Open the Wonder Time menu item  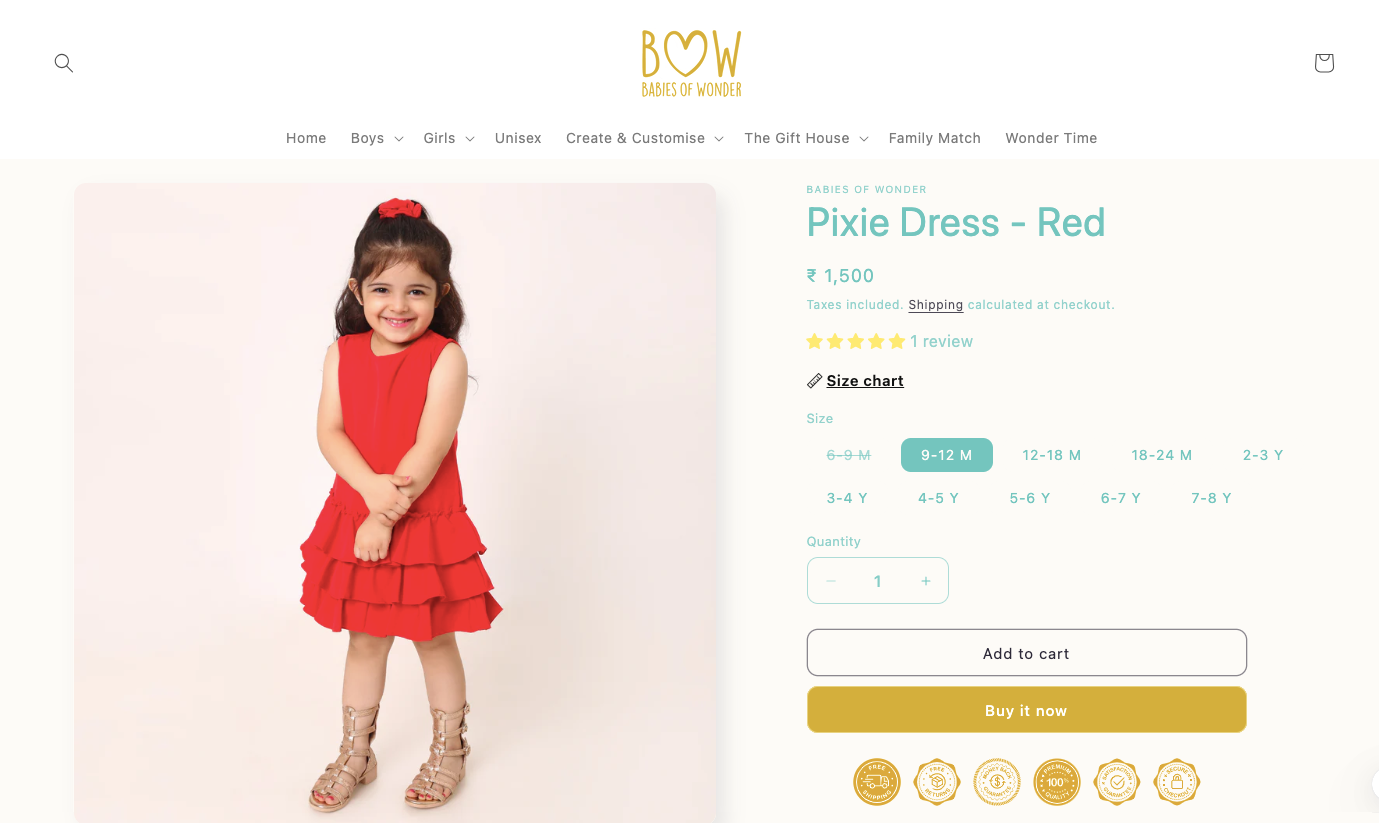tap(1051, 138)
